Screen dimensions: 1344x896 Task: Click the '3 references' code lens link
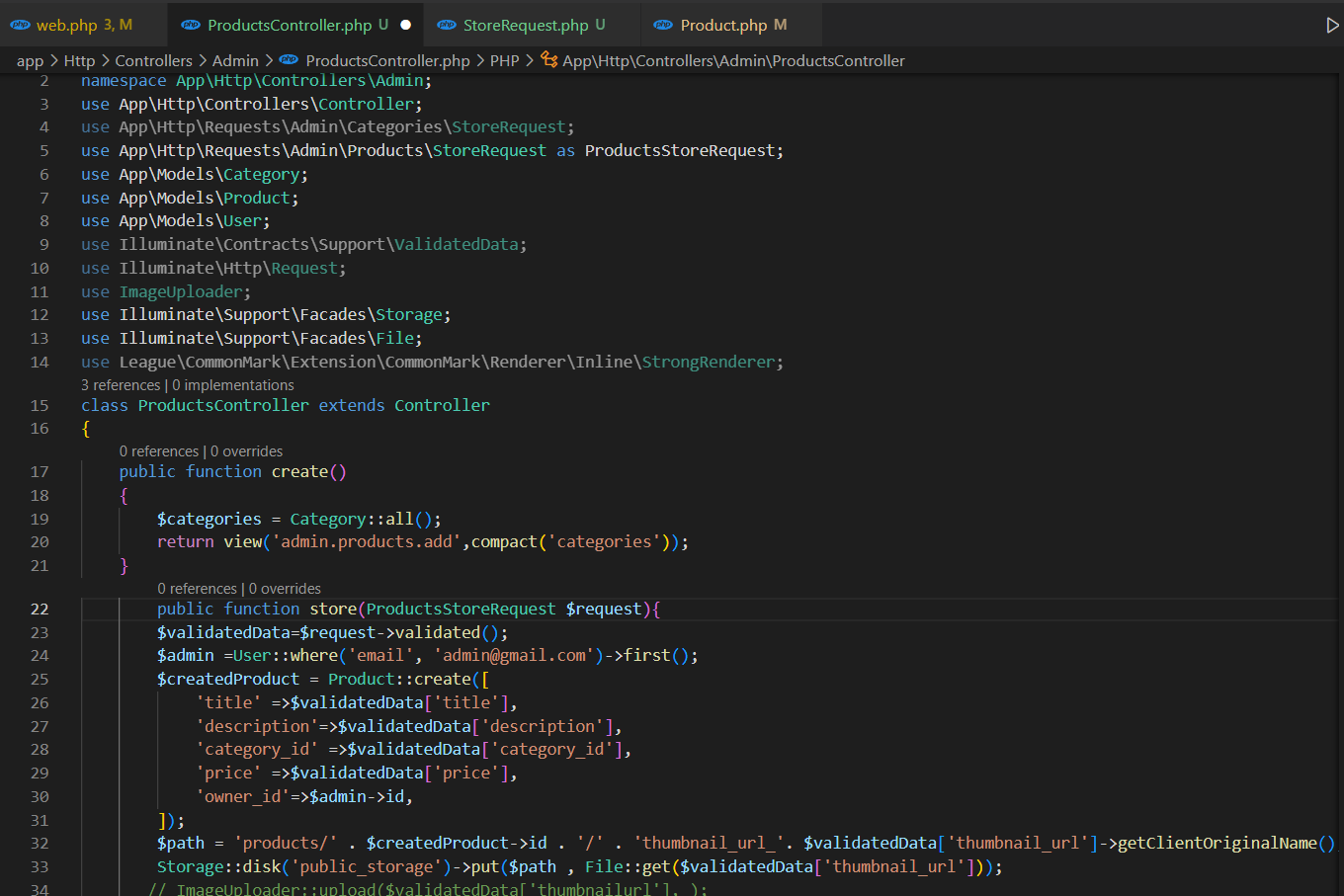121,385
